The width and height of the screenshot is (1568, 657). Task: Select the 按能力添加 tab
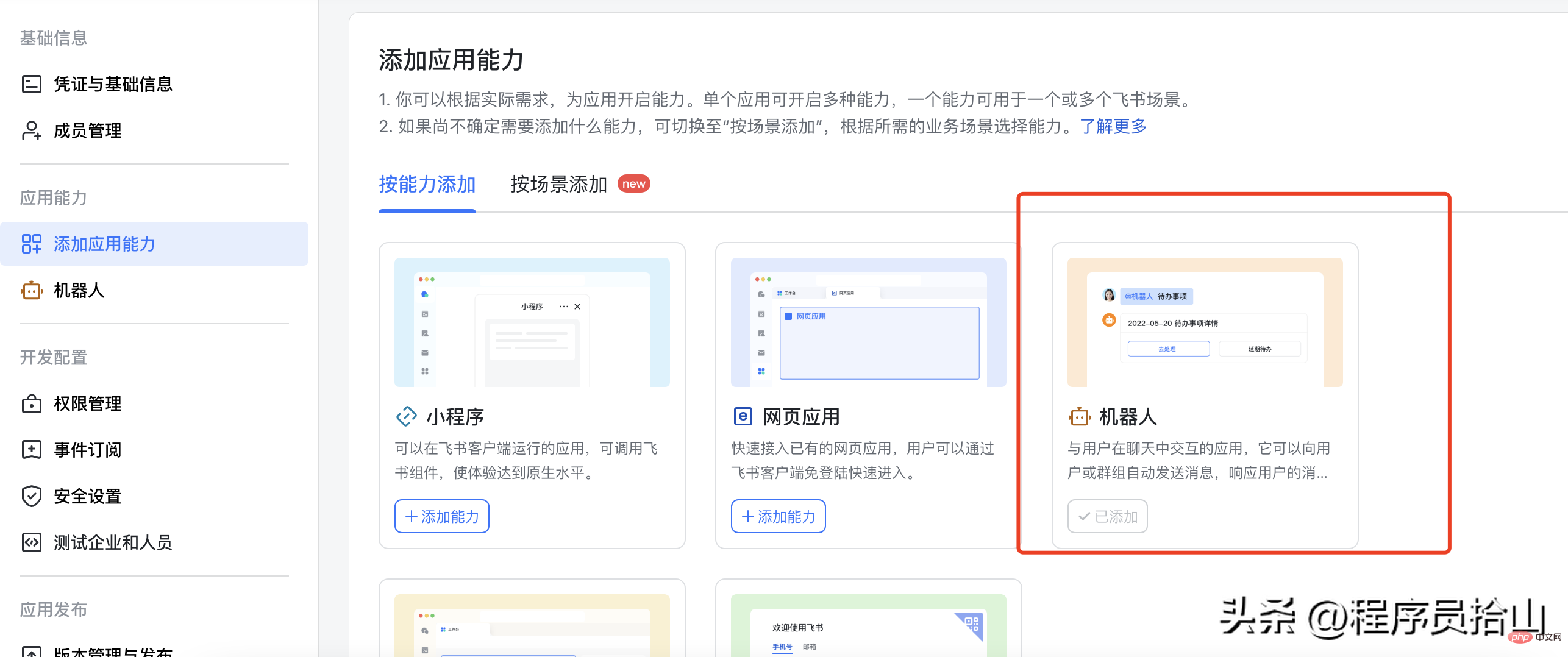426,184
